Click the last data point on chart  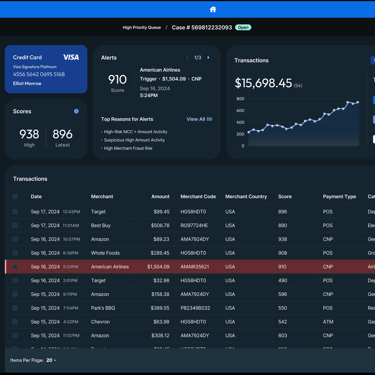point(358,102)
